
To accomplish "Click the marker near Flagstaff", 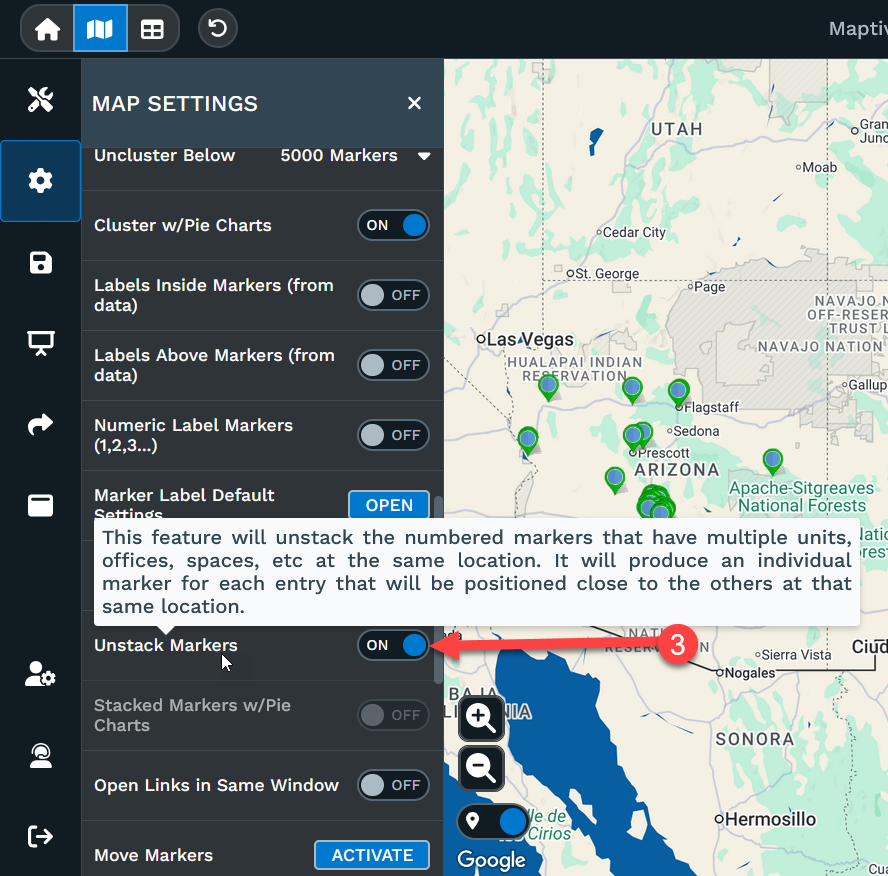I will pyautogui.click(x=678, y=391).
